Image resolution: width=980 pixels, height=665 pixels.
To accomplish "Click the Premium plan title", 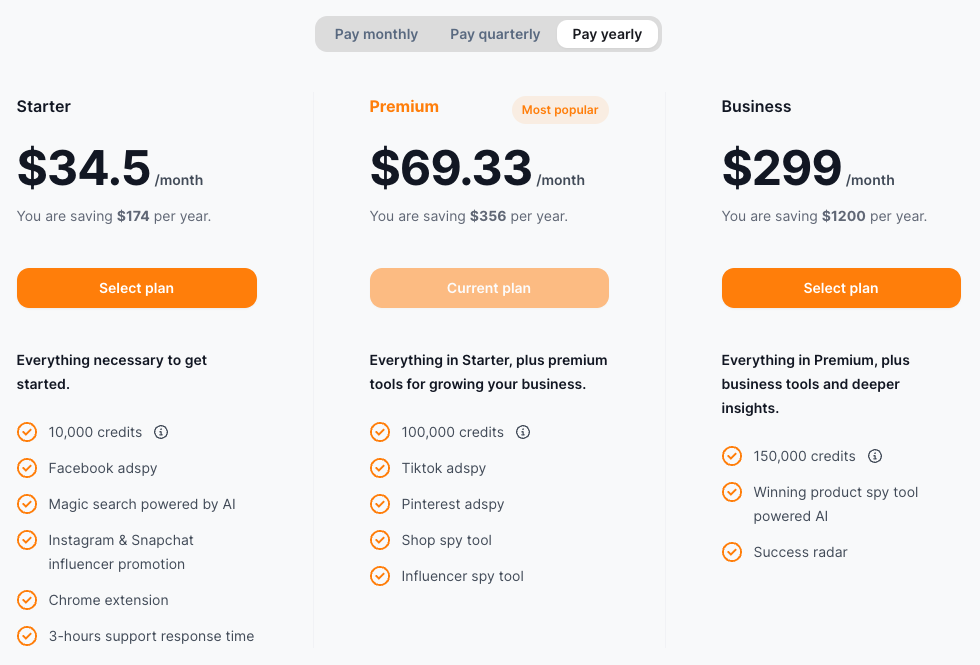I will click(x=404, y=107).
